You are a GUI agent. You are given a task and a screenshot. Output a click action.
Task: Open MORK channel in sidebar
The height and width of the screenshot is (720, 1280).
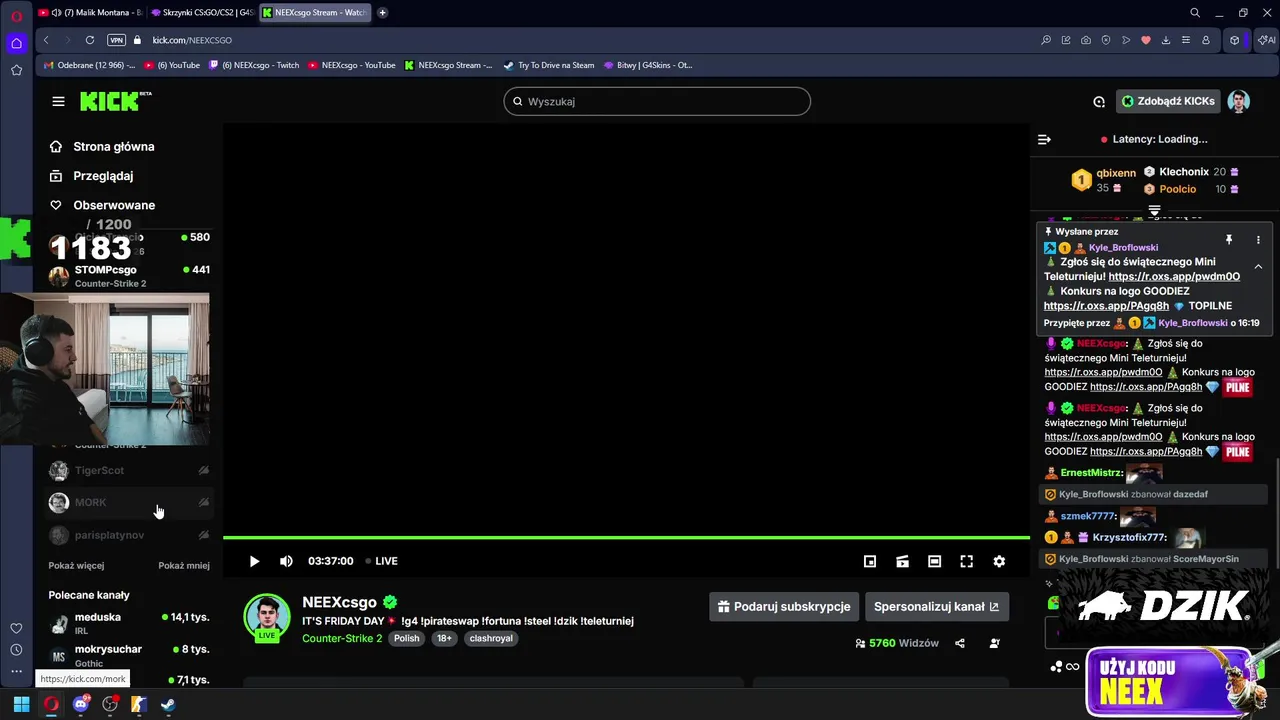pos(129,503)
